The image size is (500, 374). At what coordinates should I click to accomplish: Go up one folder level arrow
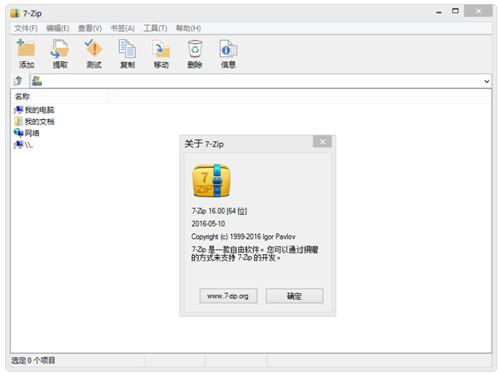pyautogui.click(x=19, y=81)
